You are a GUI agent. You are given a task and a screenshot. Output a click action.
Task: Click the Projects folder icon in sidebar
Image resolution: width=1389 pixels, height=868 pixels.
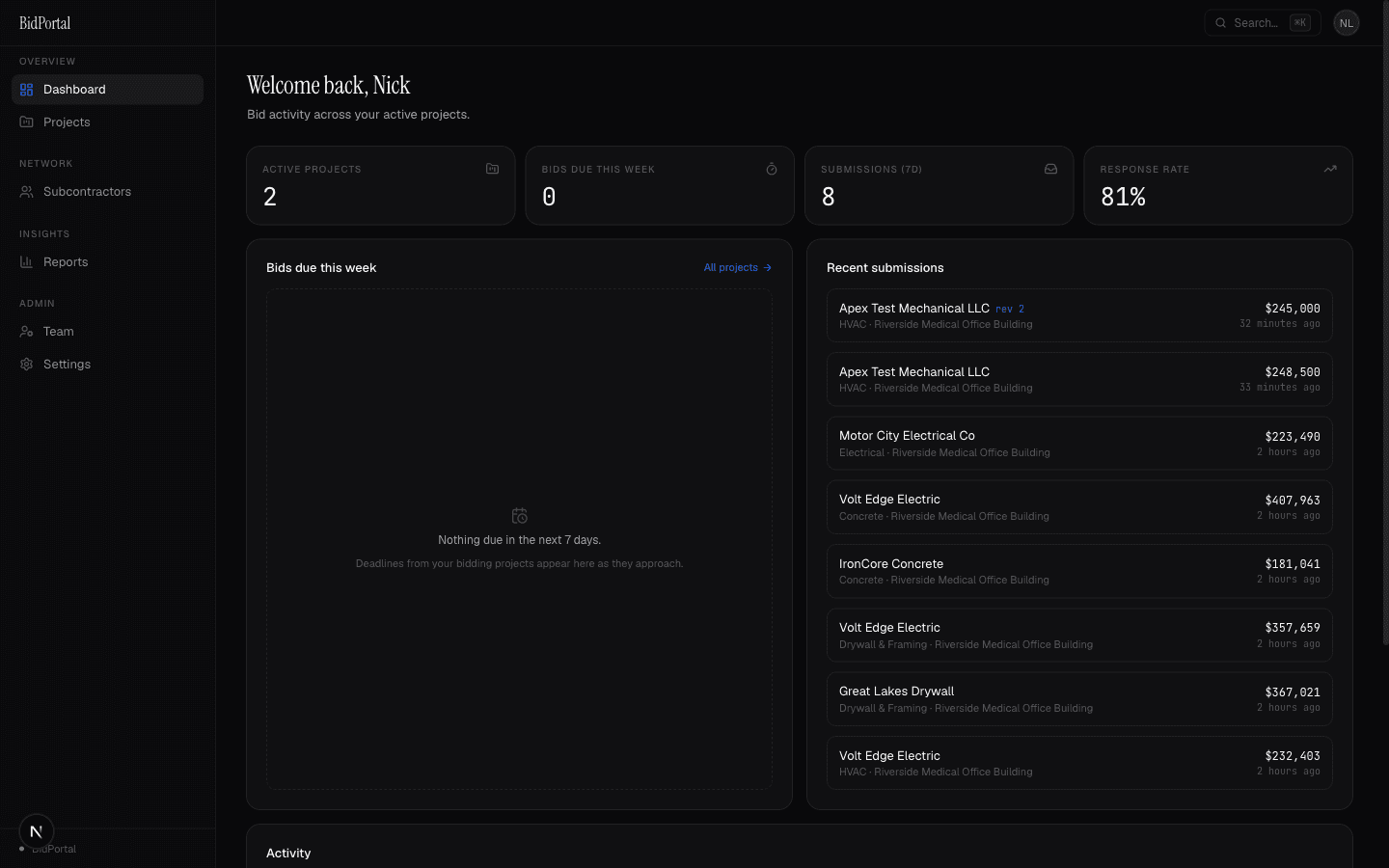pyautogui.click(x=27, y=122)
